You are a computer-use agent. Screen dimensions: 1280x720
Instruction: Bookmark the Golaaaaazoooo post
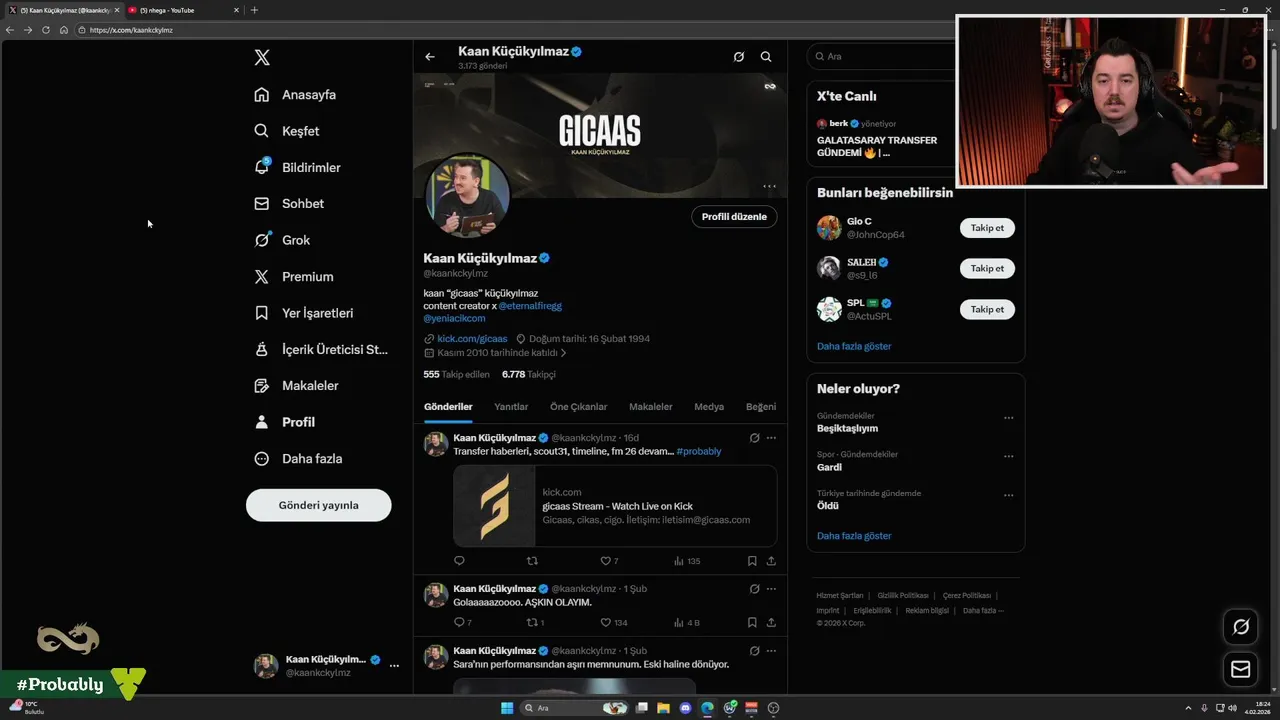coord(752,622)
